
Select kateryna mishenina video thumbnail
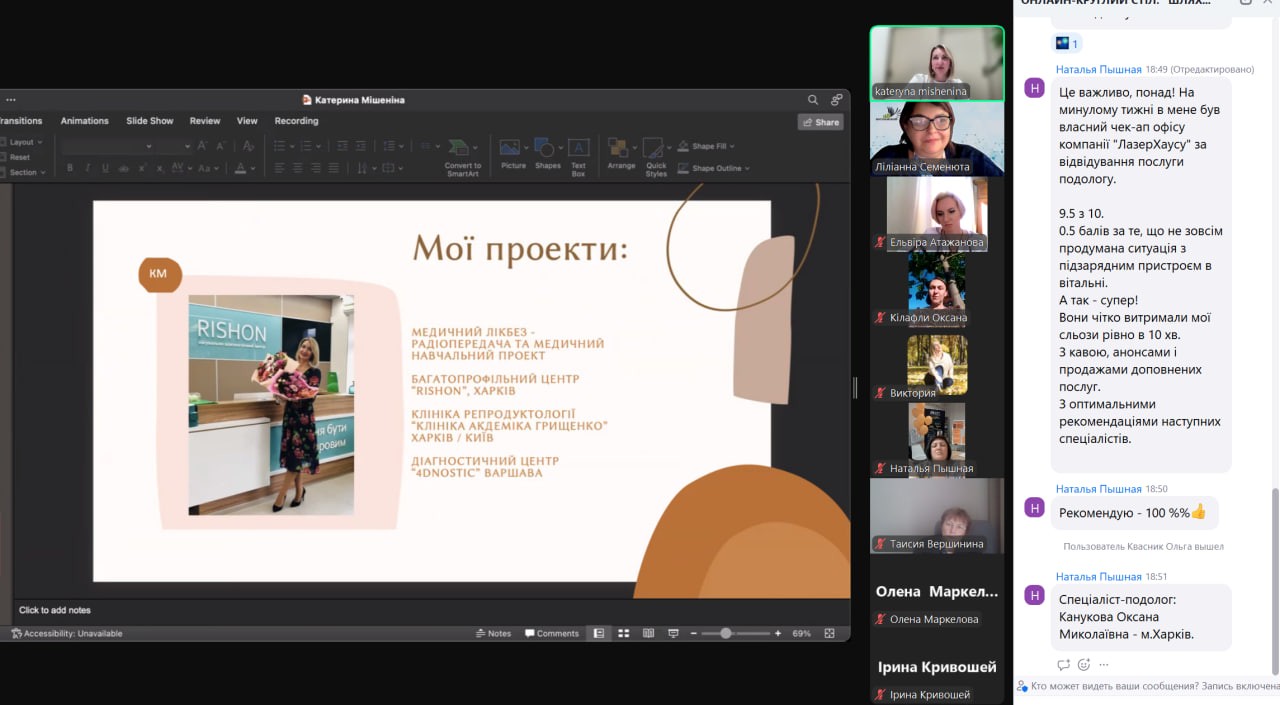pos(937,63)
